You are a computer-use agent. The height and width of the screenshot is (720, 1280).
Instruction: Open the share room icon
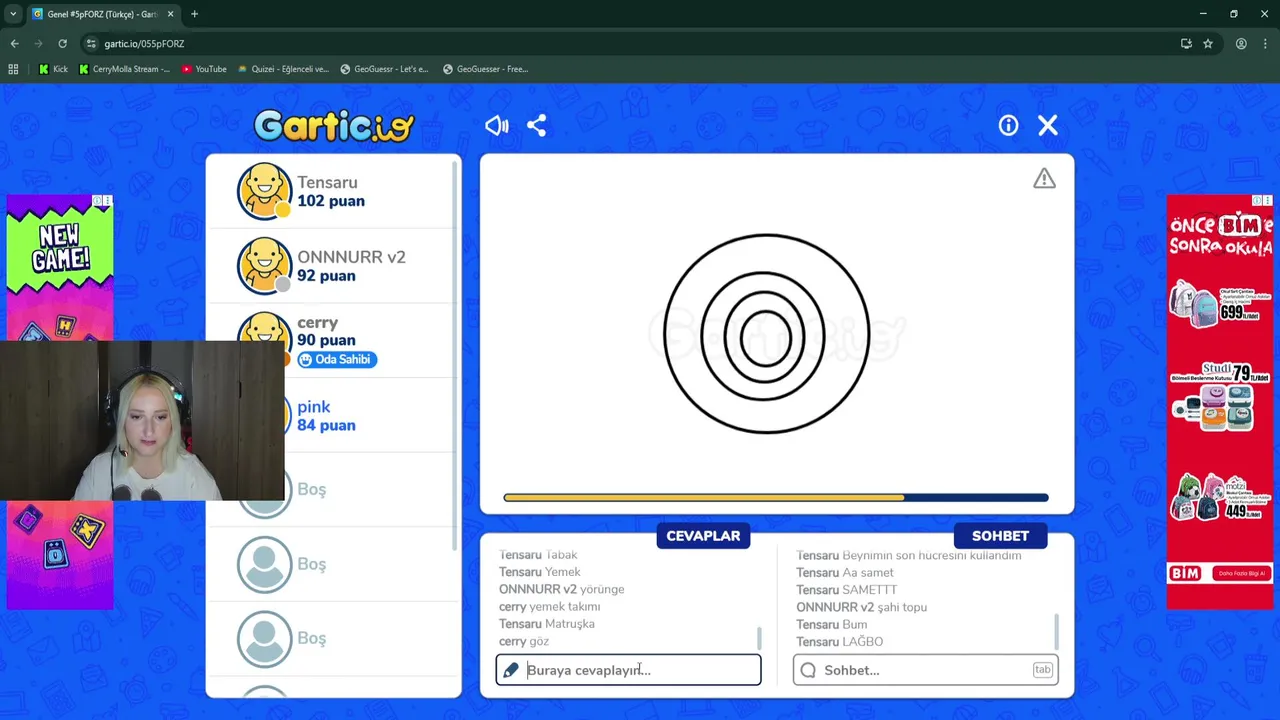536,125
